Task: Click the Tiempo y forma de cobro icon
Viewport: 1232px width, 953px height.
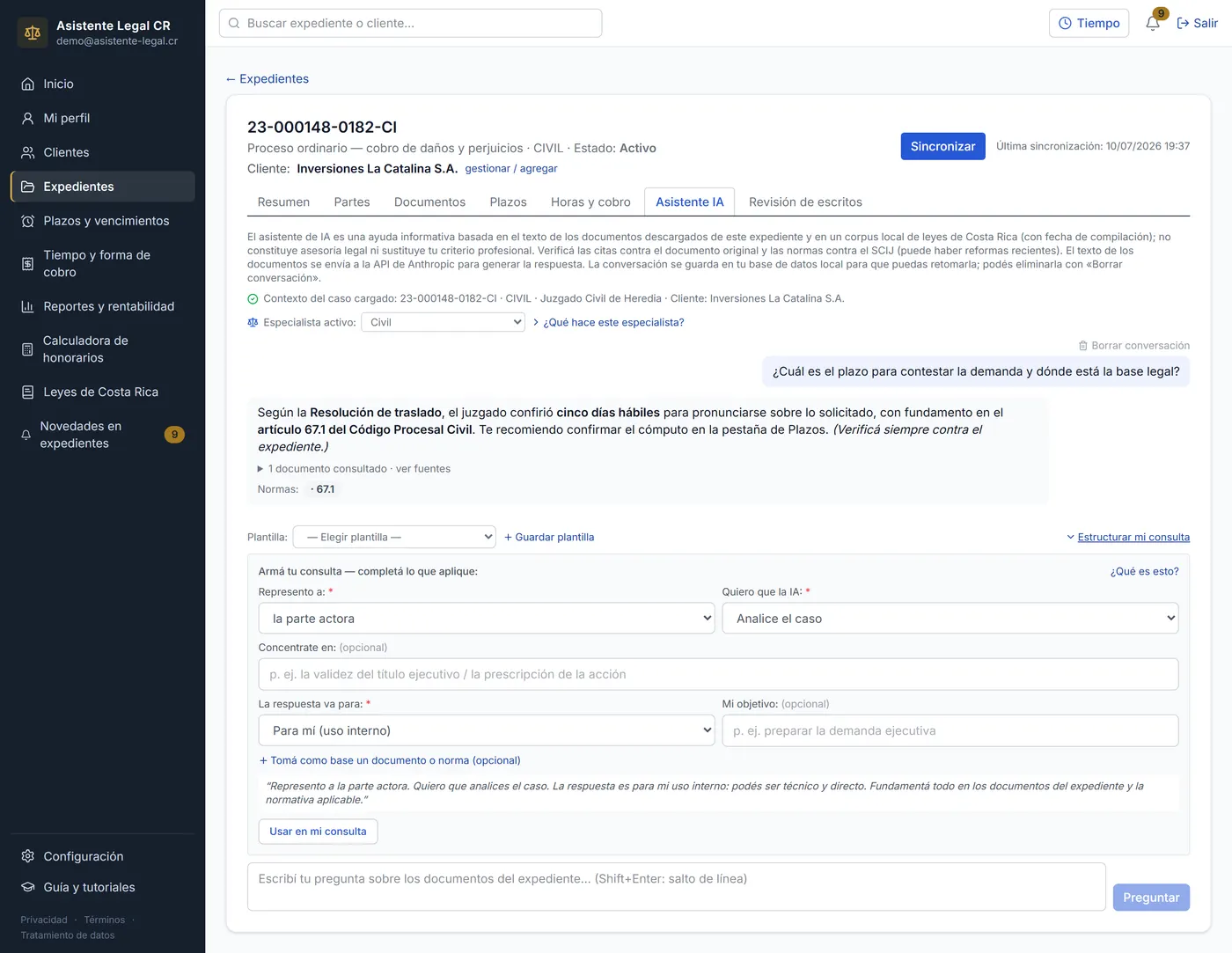Action: tap(27, 264)
